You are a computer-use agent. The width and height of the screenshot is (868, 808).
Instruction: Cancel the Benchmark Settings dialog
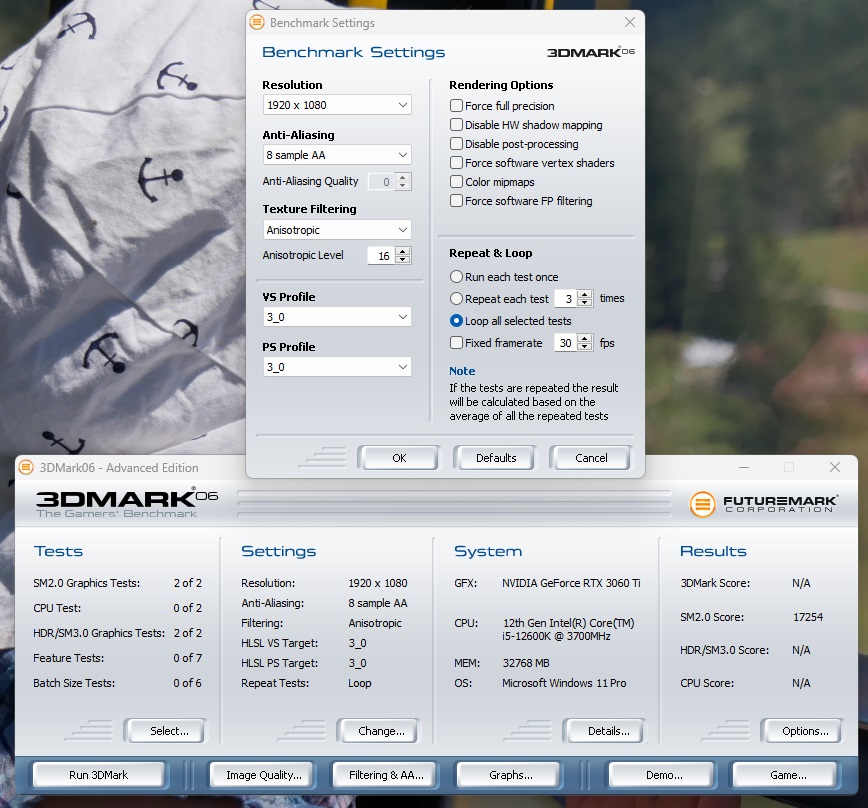(x=591, y=458)
